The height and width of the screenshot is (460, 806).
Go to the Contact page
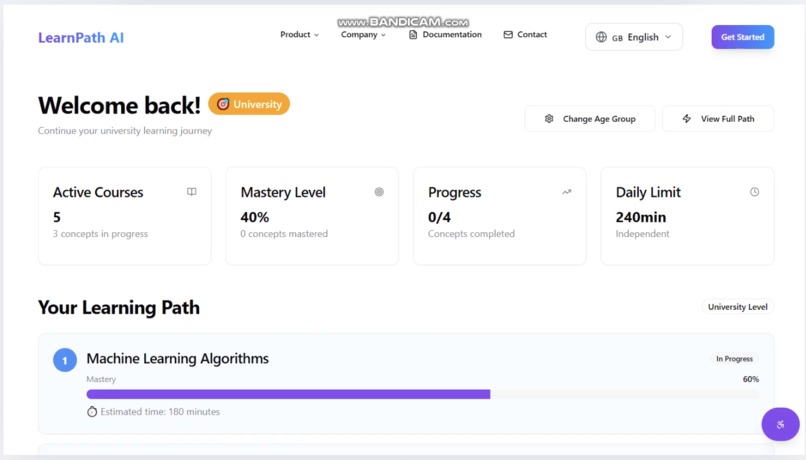coord(525,34)
